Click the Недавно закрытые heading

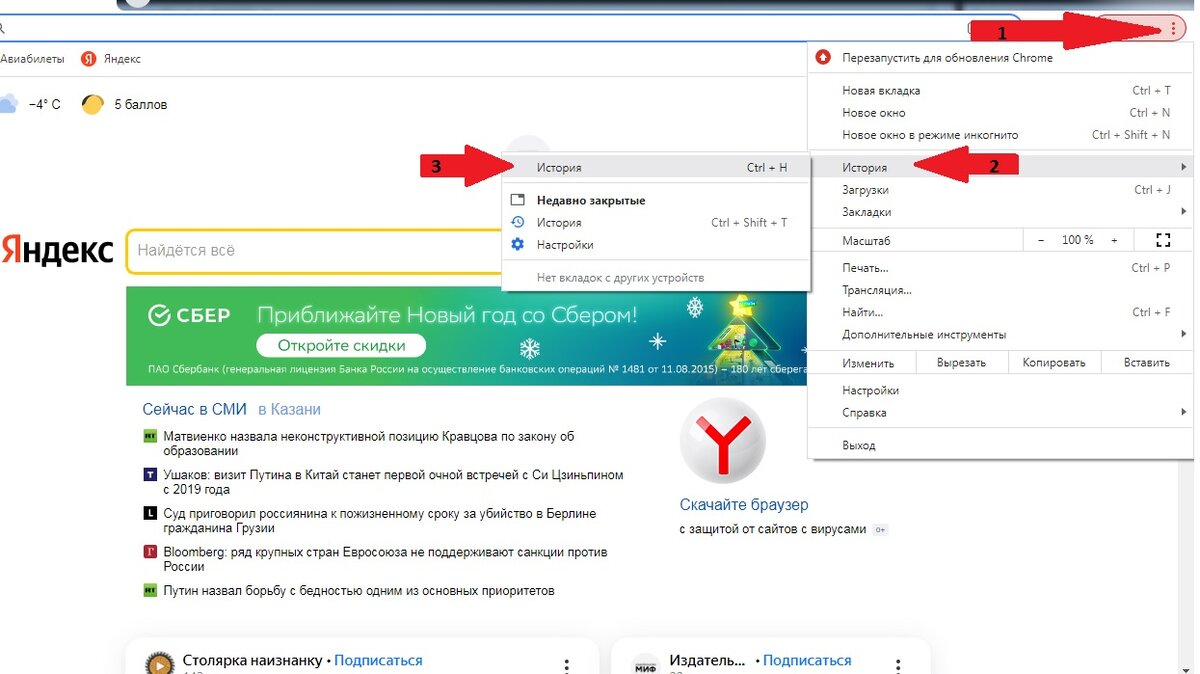591,200
